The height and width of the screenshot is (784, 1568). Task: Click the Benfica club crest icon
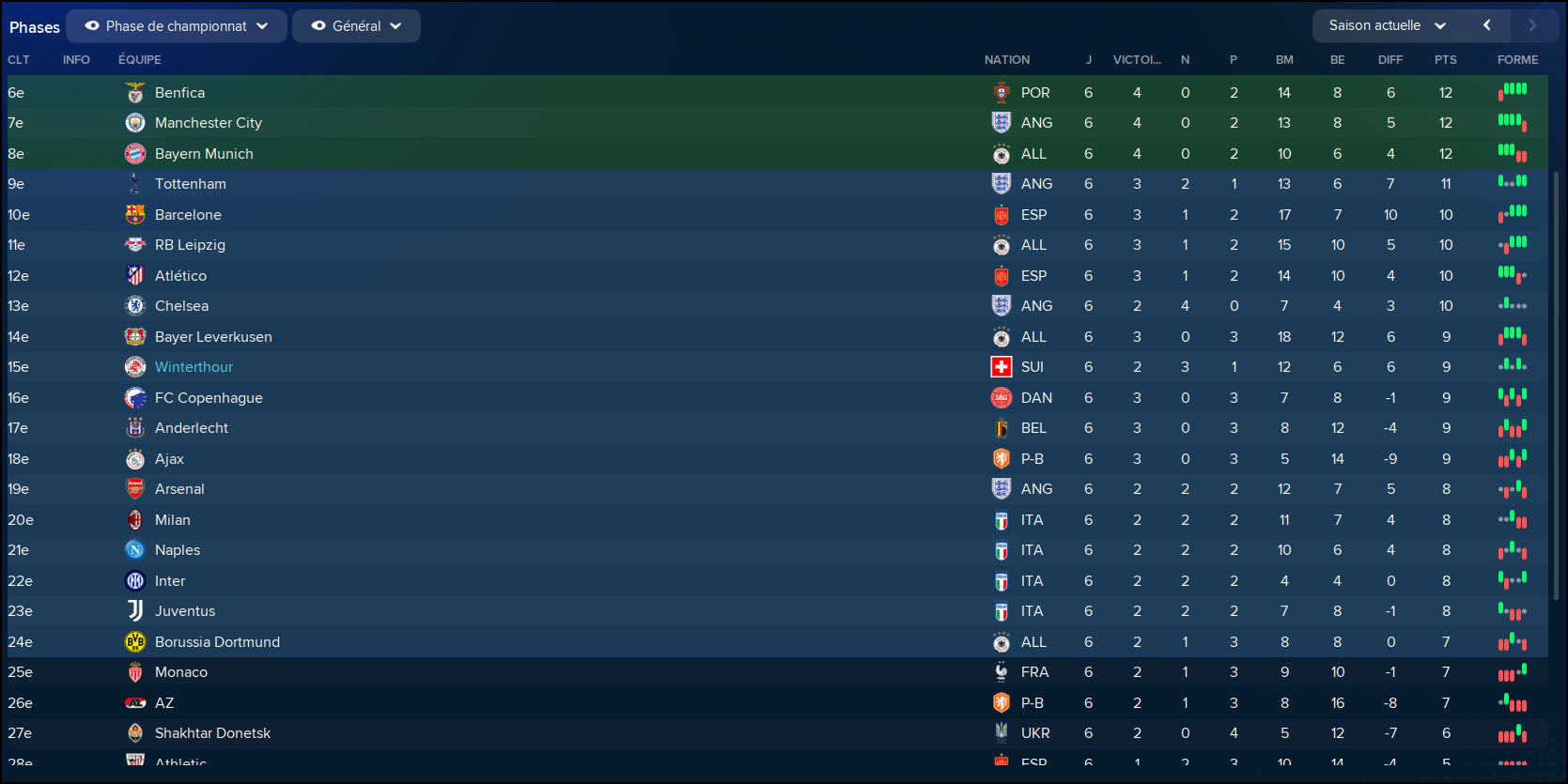(135, 93)
